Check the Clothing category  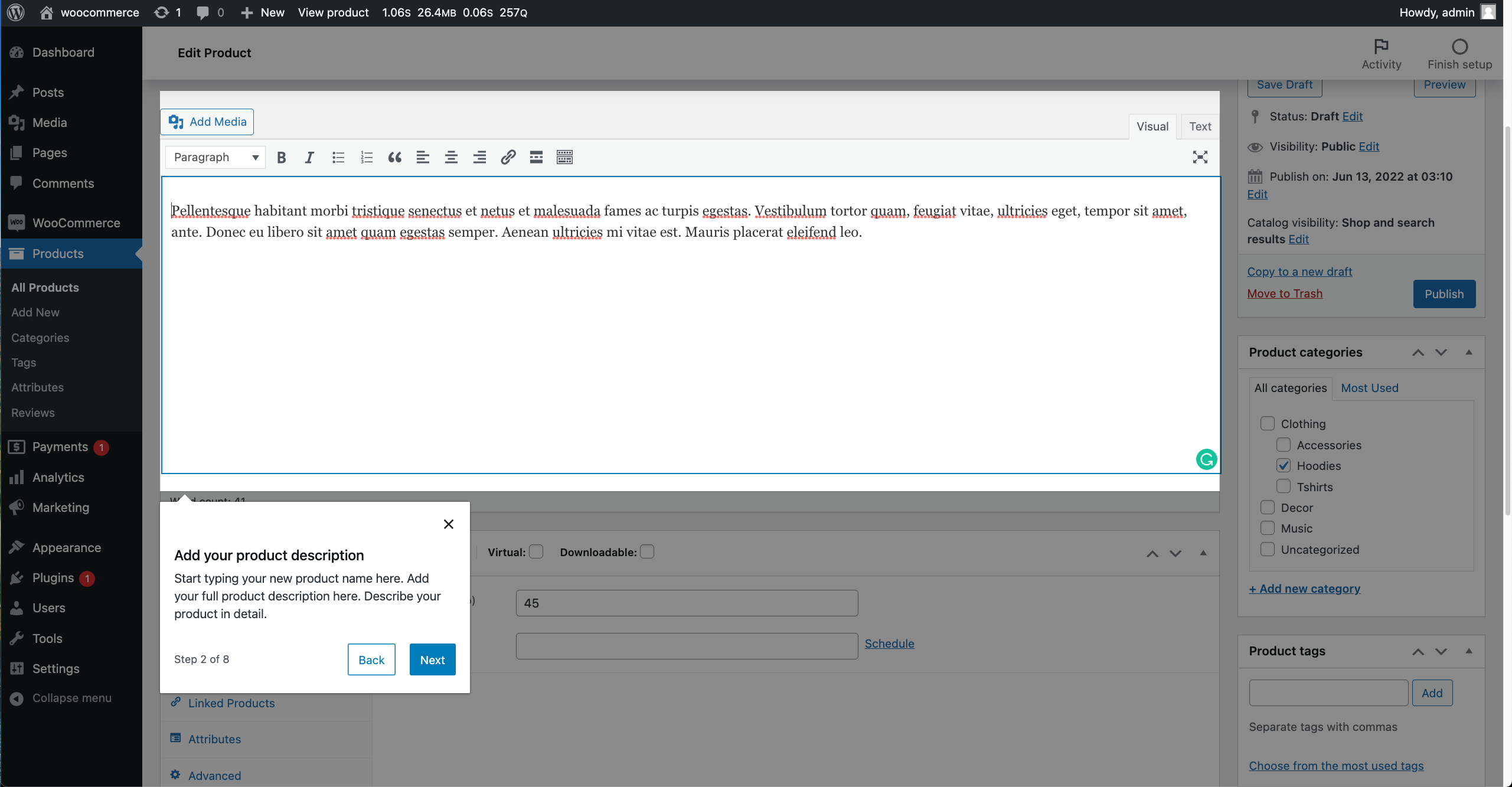(x=1267, y=423)
